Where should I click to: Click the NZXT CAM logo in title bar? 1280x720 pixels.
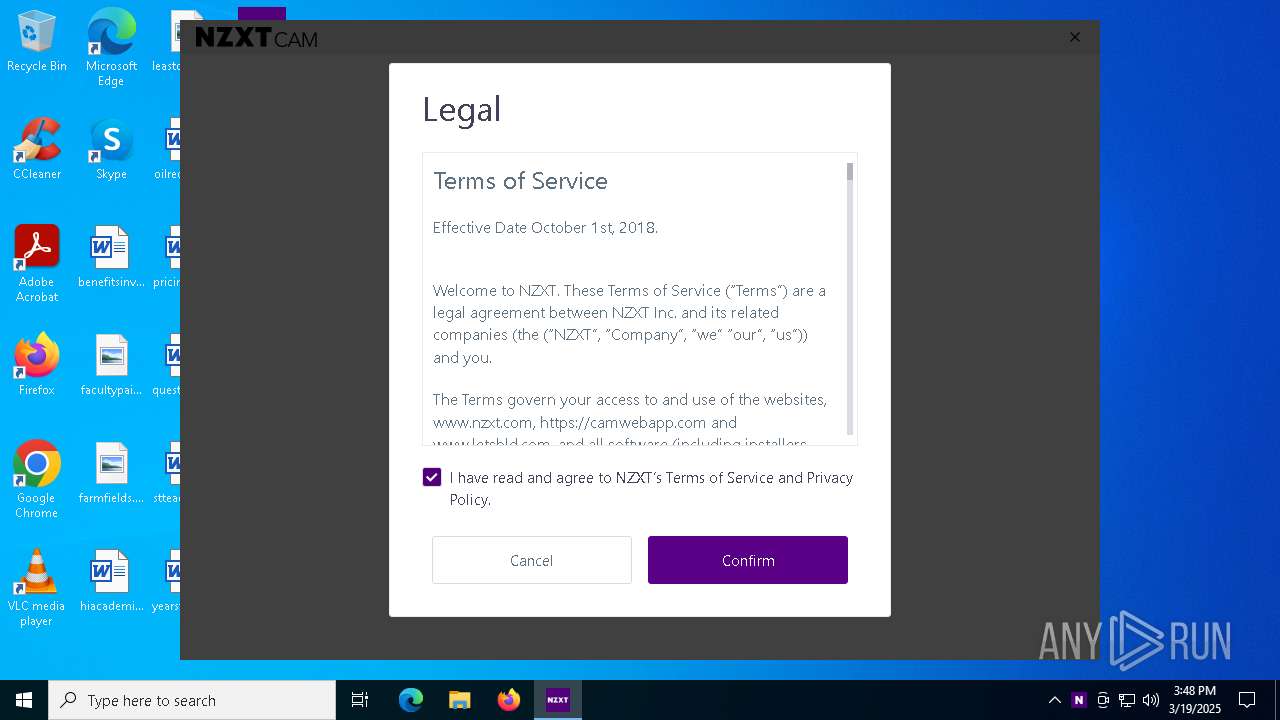click(256, 38)
